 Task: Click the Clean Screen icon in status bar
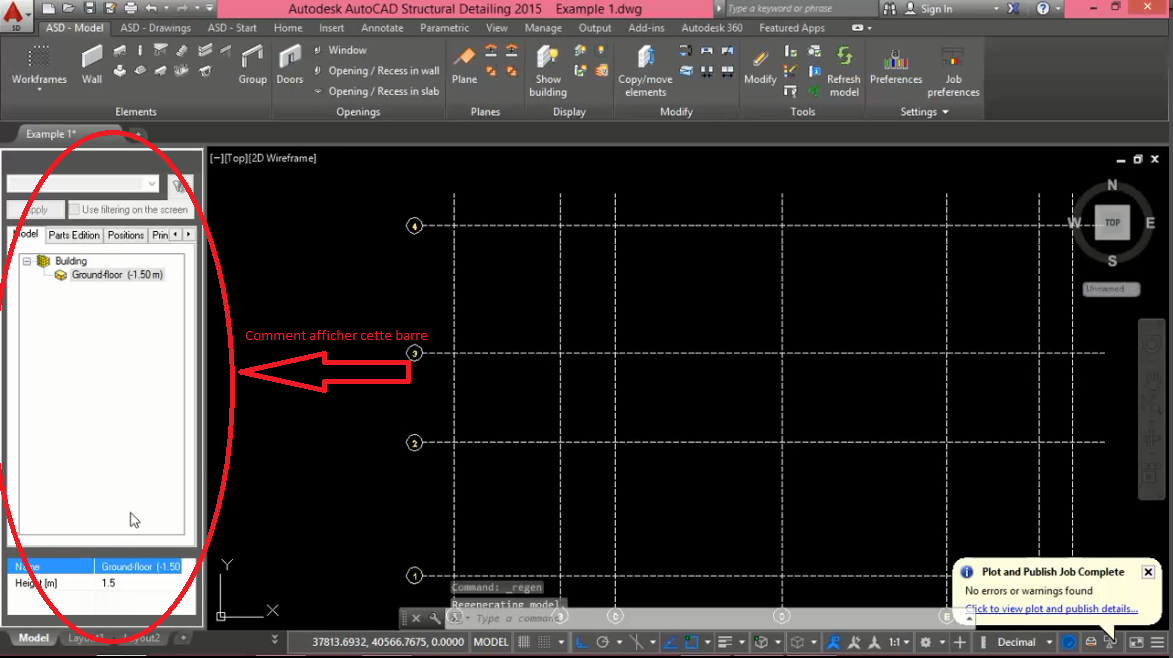click(1136, 642)
